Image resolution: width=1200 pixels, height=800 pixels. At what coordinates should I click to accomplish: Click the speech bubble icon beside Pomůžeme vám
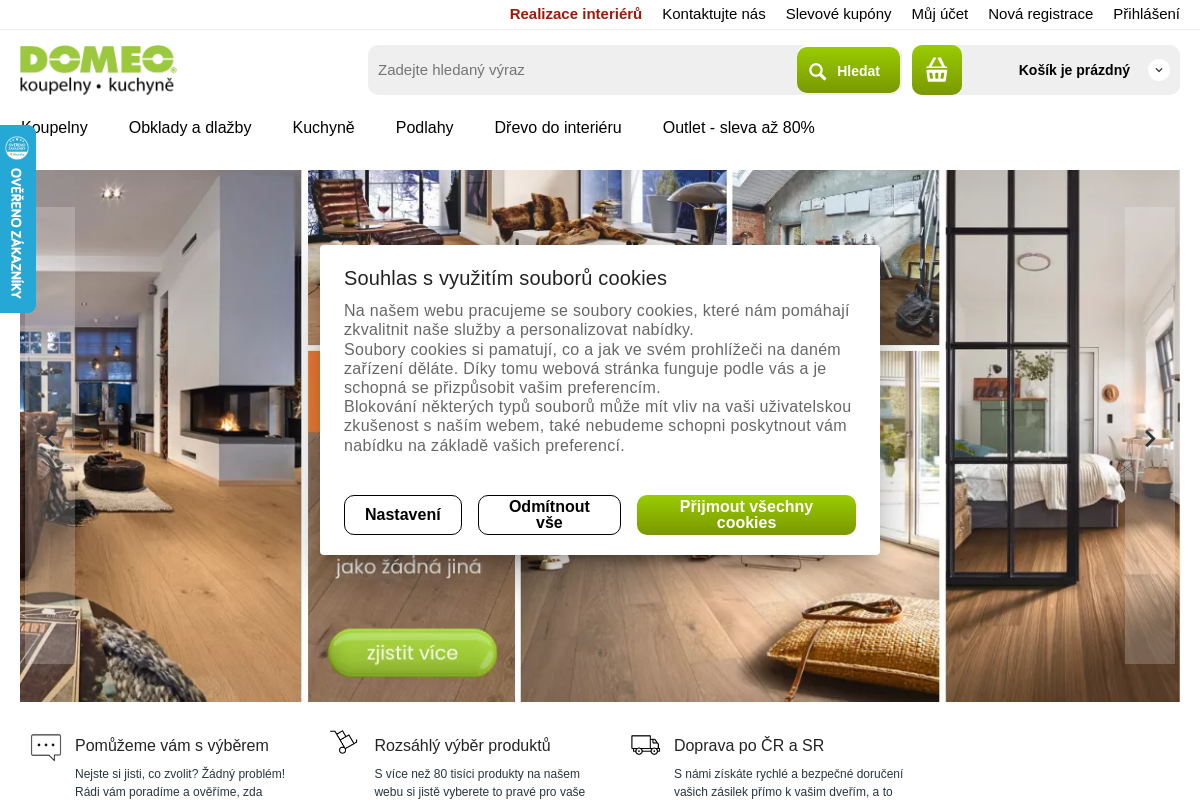46,747
